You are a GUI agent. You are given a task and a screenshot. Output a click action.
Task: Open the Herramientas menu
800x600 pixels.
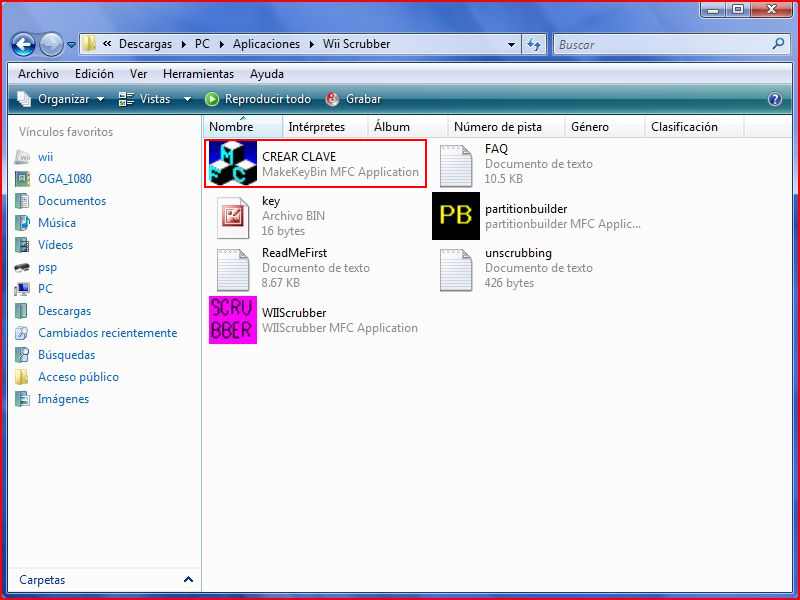click(x=198, y=74)
